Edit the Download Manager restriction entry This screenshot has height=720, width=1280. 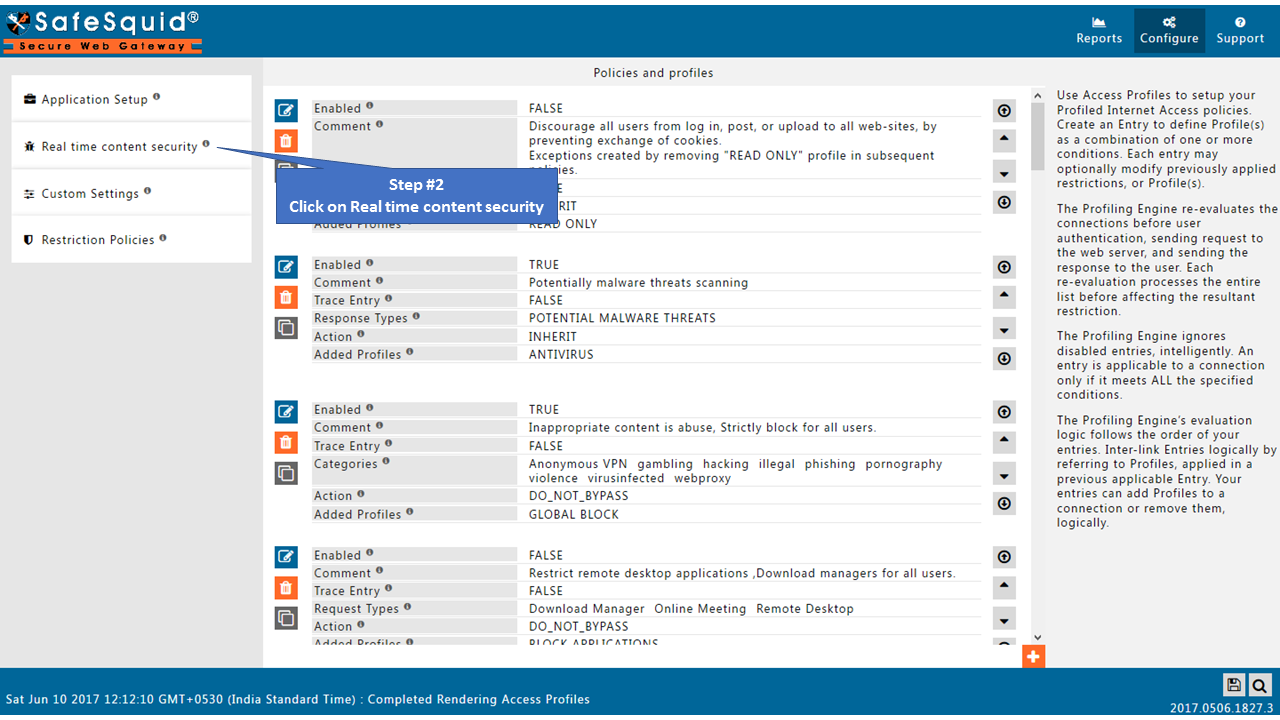286,556
